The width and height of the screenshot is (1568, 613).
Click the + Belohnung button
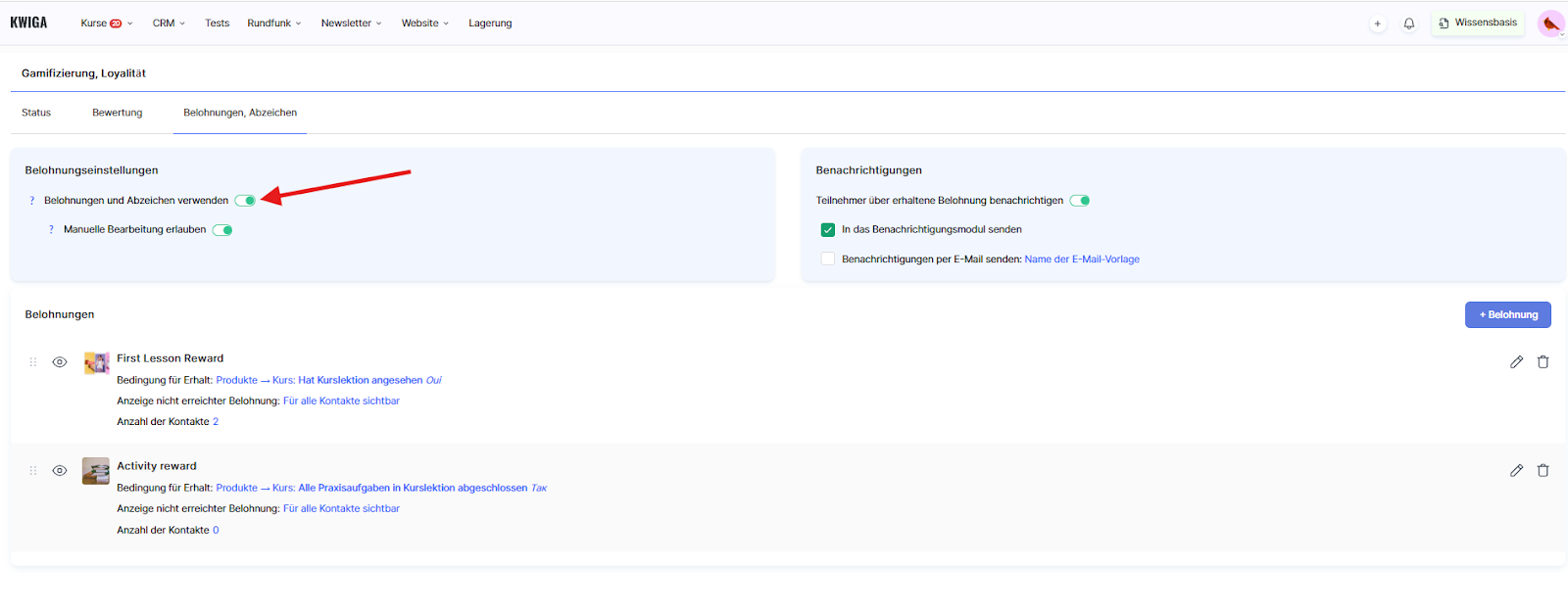click(1507, 315)
